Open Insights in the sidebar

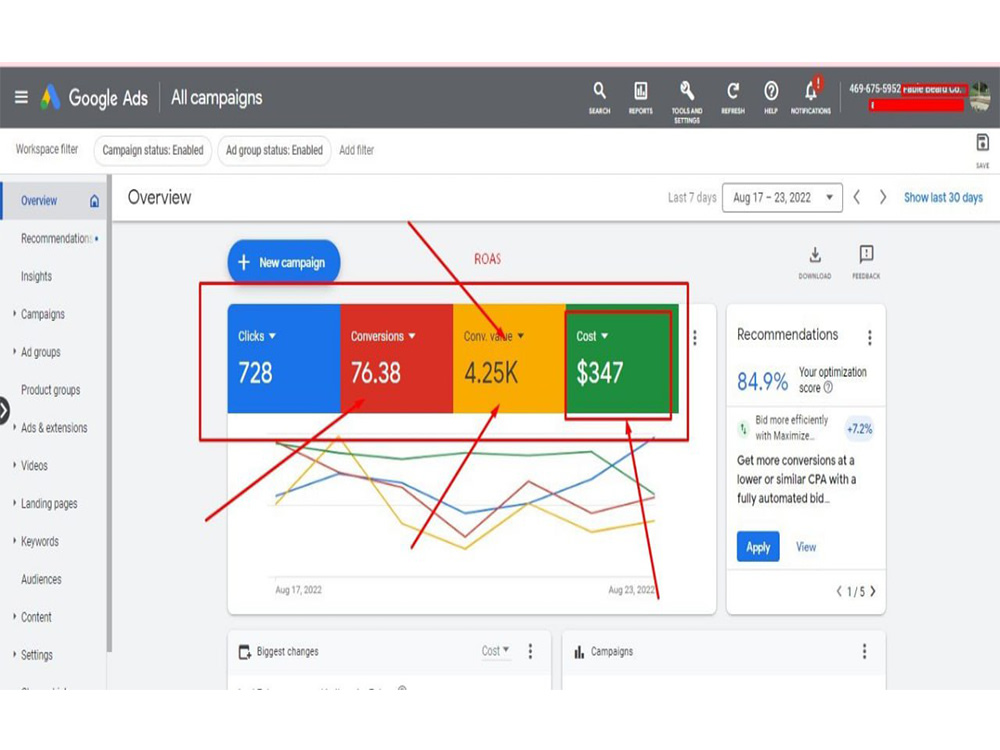click(x=36, y=276)
